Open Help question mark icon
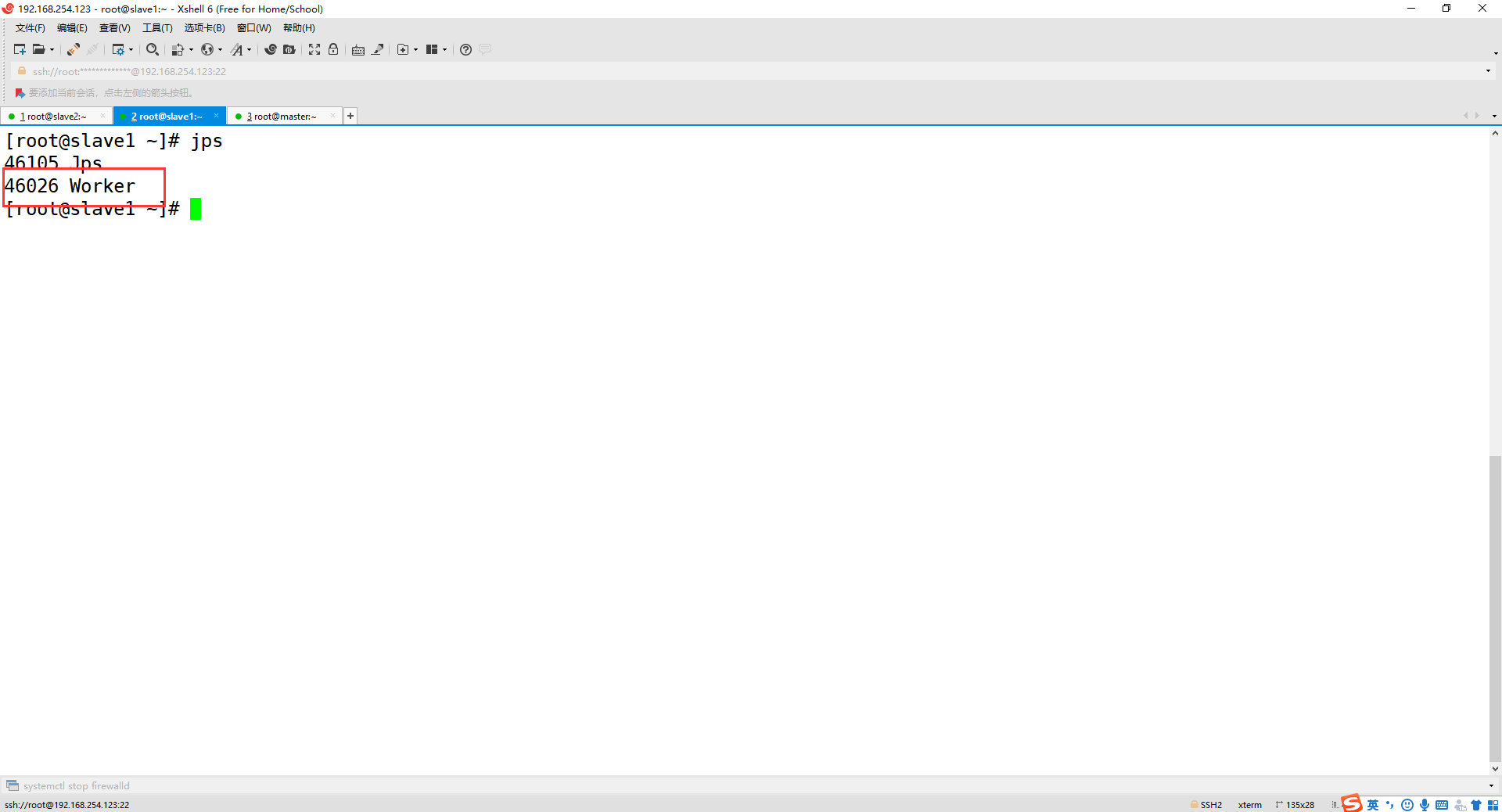Screen dimensions: 1502x812 465,49
